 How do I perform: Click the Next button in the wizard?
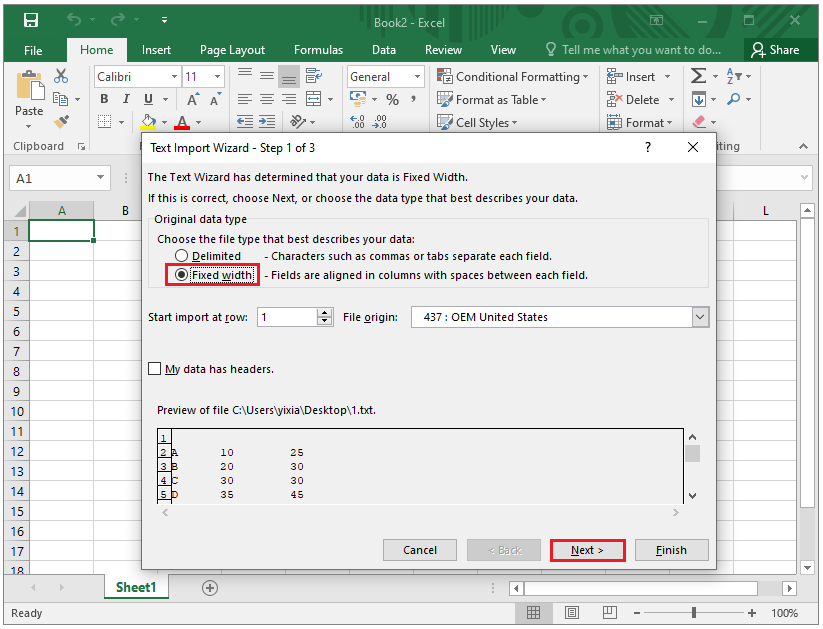click(587, 549)
